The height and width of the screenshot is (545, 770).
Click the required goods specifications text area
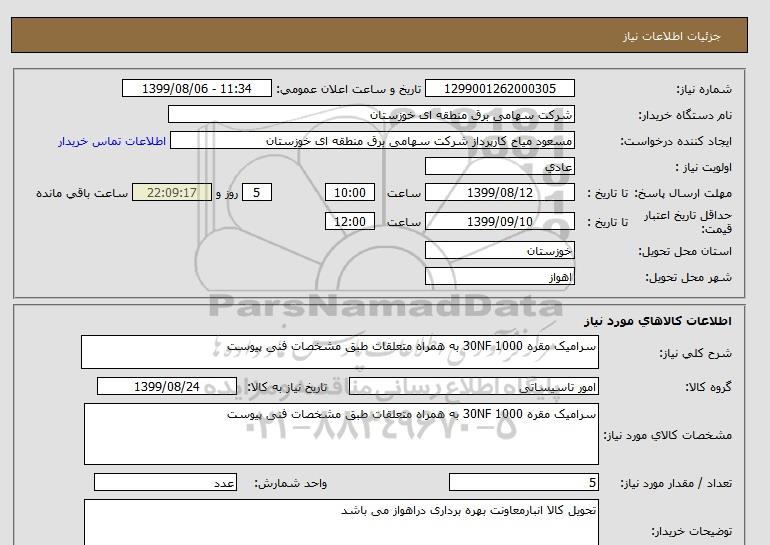(339, 432)
